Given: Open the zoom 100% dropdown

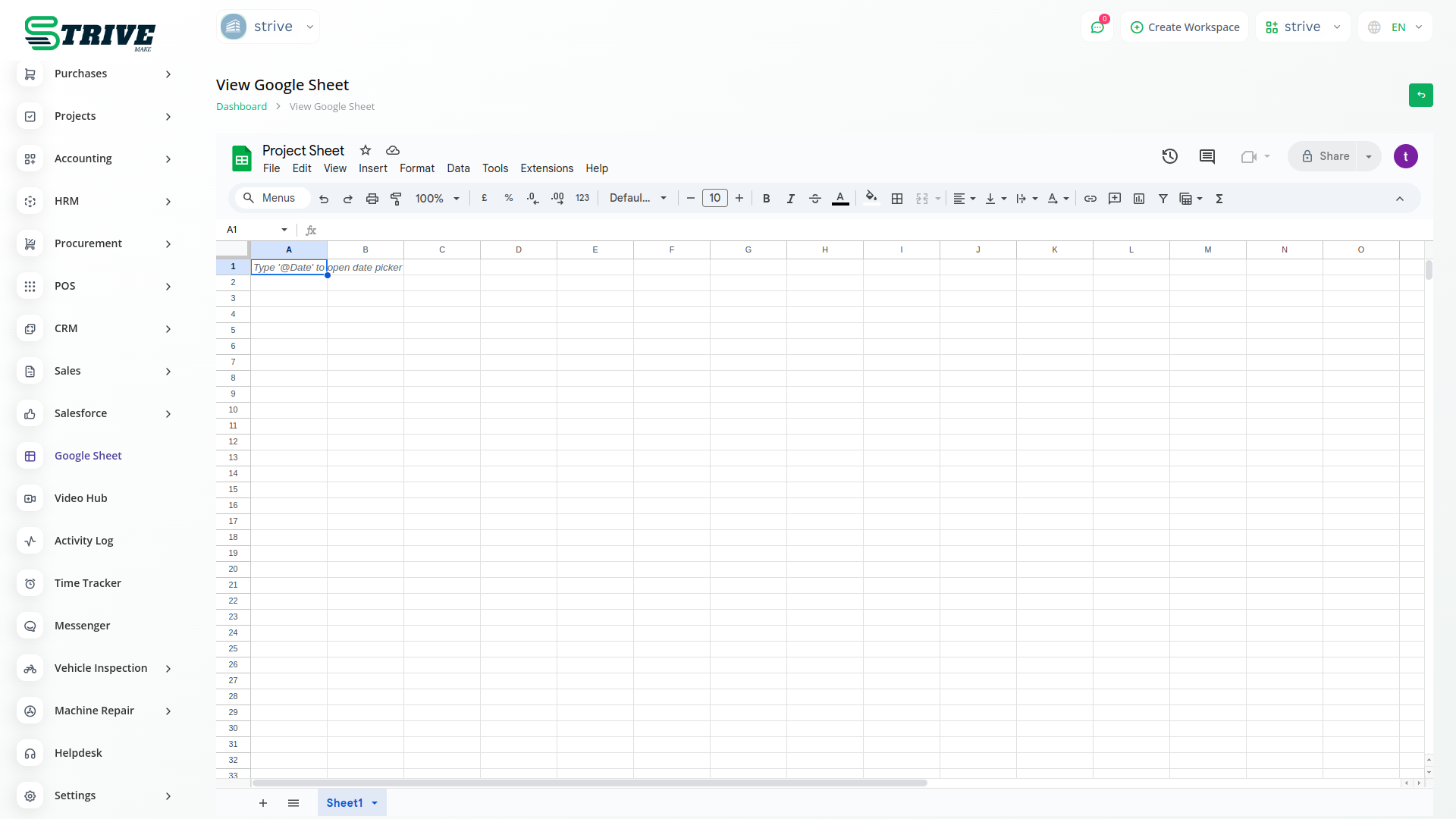Looking at the screenshot, I should (437, 199).
